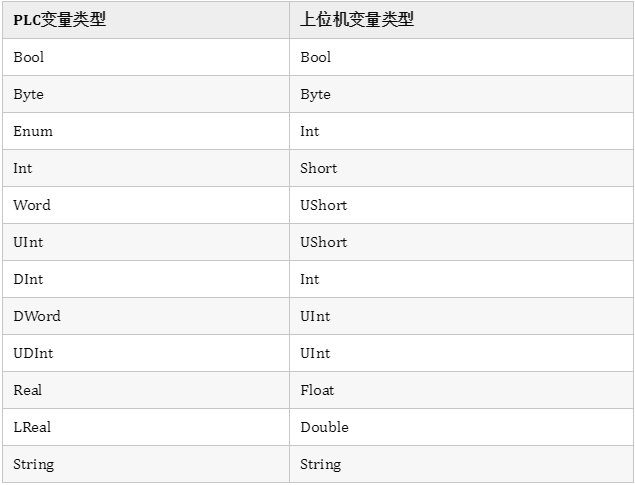Screen dimensions: 635x485
Task: Click the DWord cell
Action: tap(146, 316)
